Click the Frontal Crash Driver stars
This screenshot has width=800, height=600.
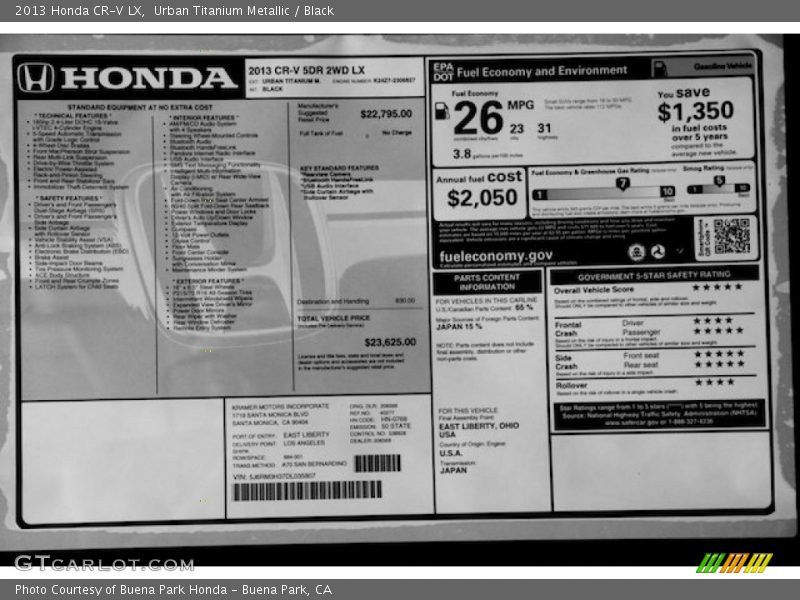click(713, 320)
